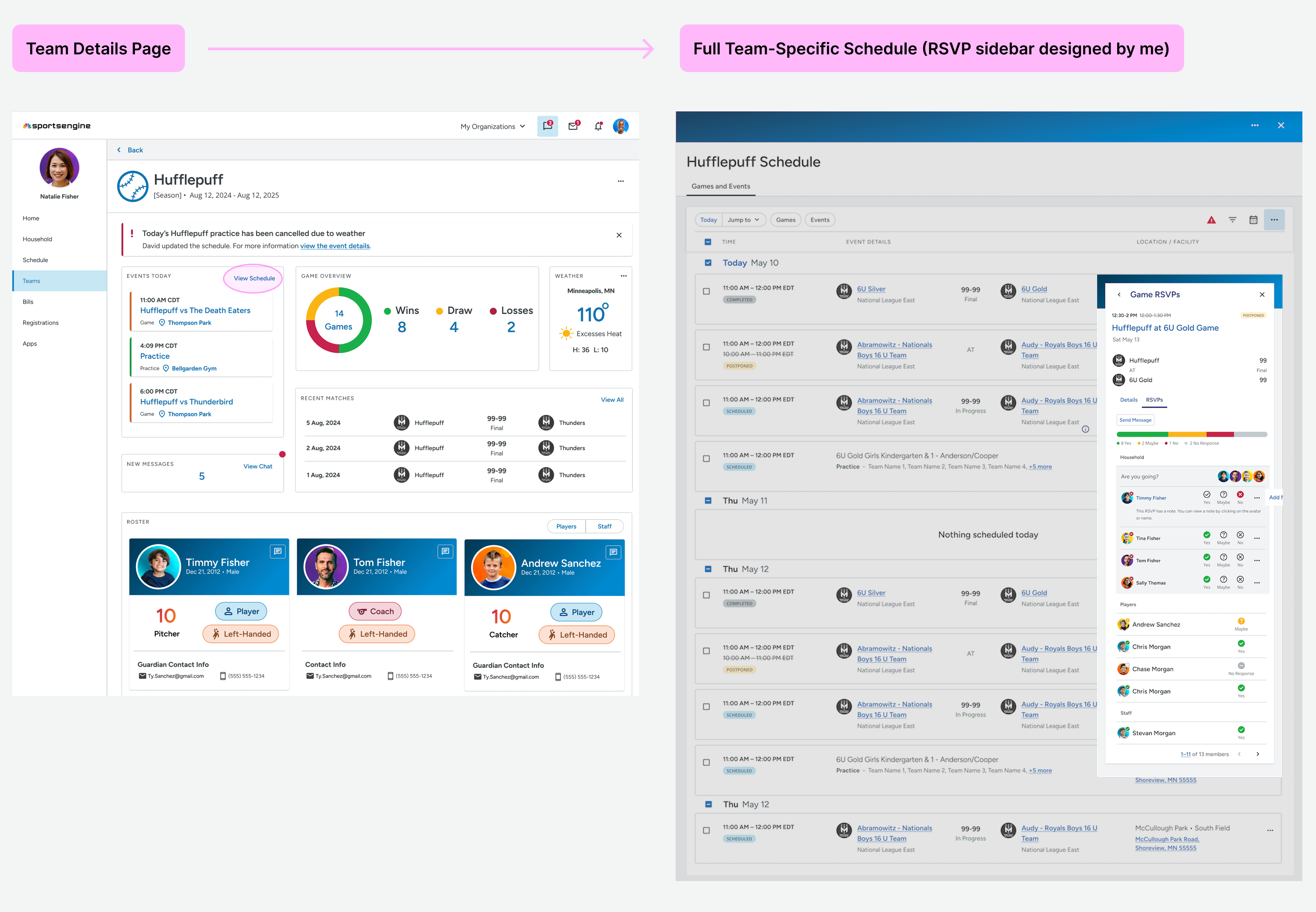Open the notifications bell icon
Screen dimensions: 1316x912
[598, 126]
